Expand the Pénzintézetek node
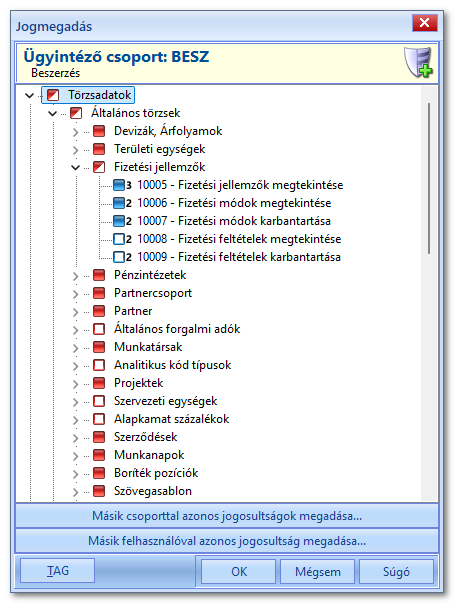The width and height of the screenshot is (455, 604). coord(76,276)
